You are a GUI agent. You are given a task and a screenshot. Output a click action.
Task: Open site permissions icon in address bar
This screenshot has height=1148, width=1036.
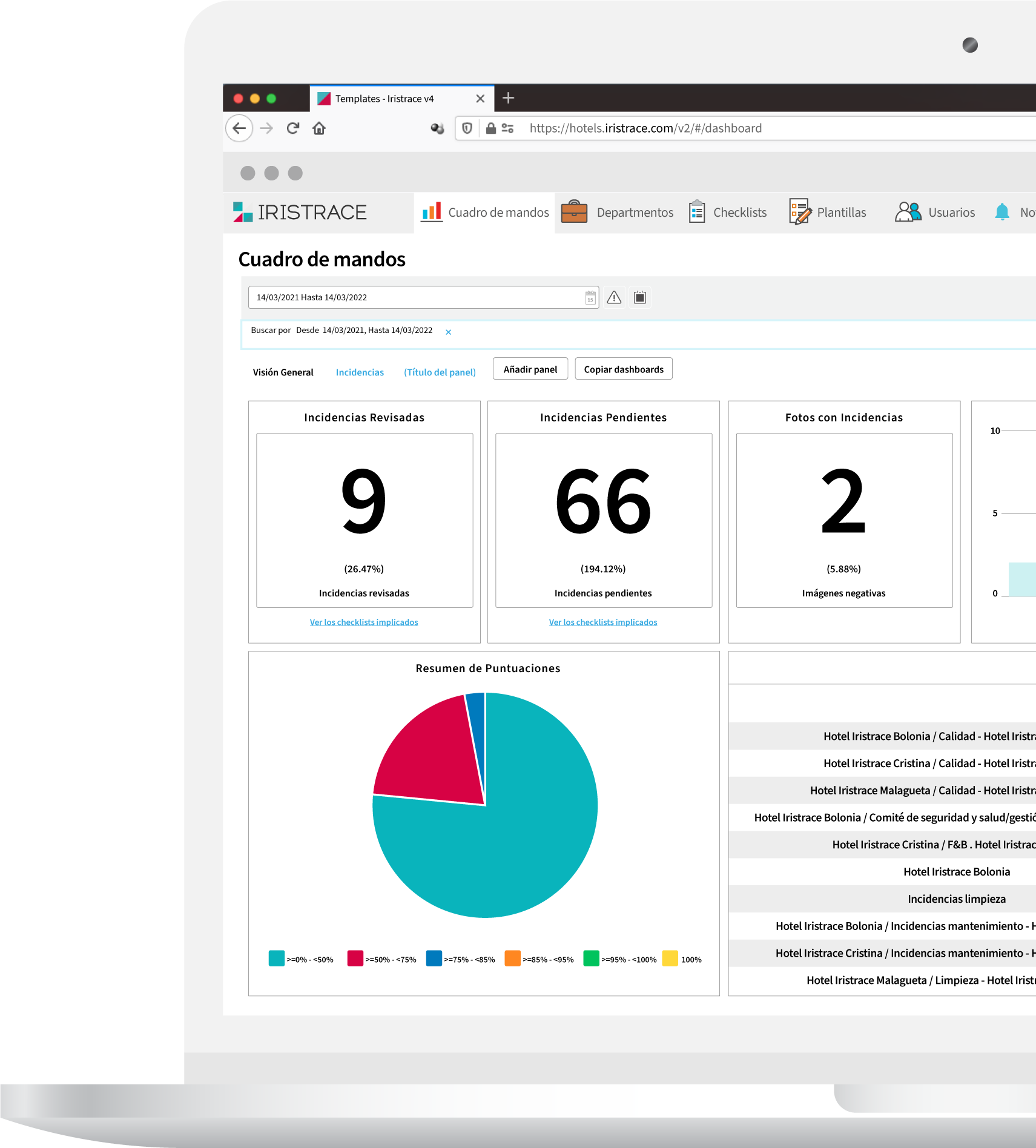click(x=508, y=128)
